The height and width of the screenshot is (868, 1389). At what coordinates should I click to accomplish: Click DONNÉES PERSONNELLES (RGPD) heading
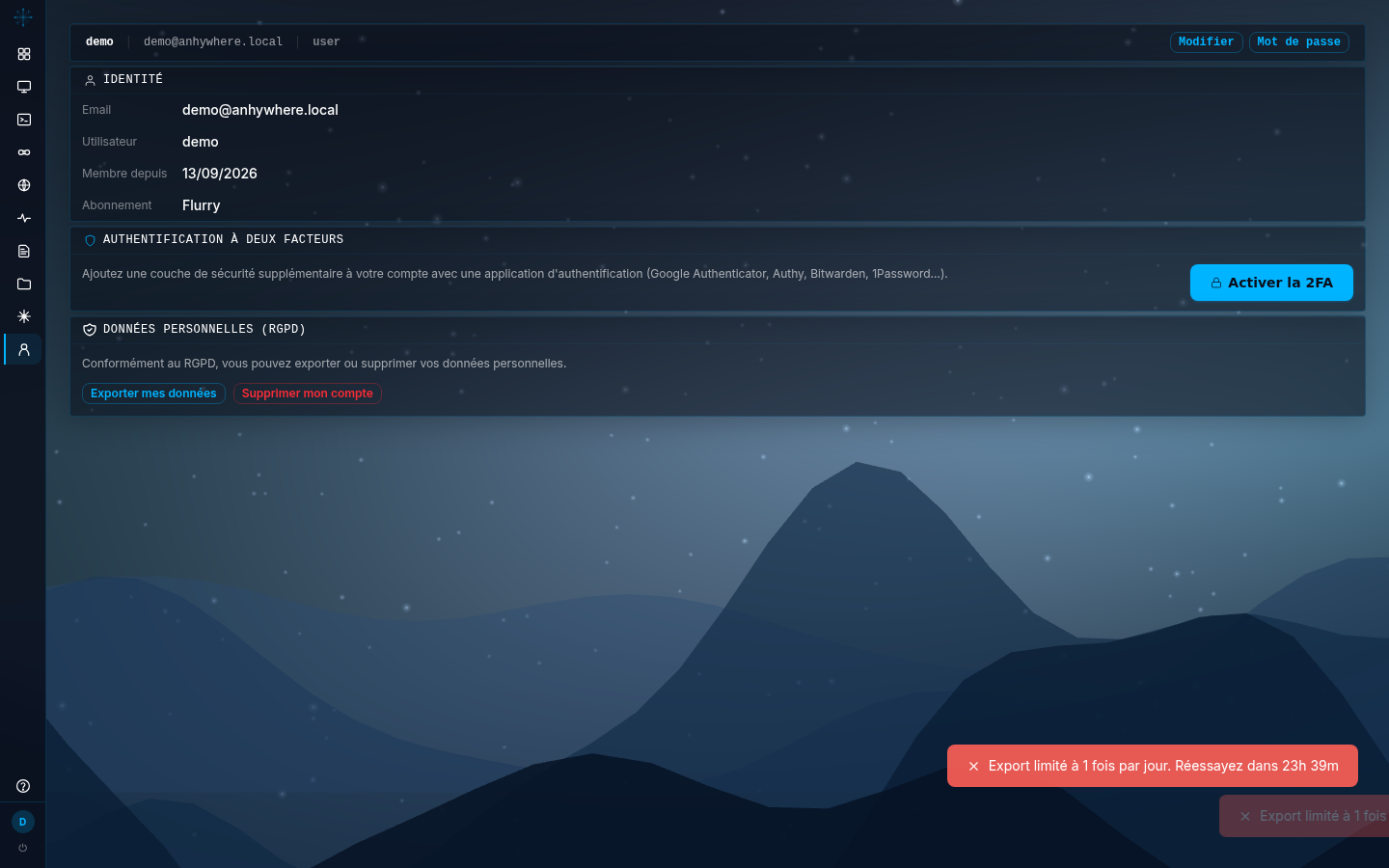204,329
